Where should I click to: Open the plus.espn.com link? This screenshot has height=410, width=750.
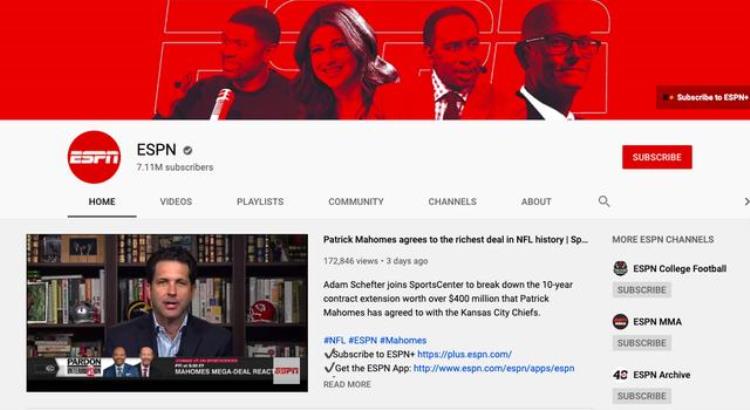(464, 355)
